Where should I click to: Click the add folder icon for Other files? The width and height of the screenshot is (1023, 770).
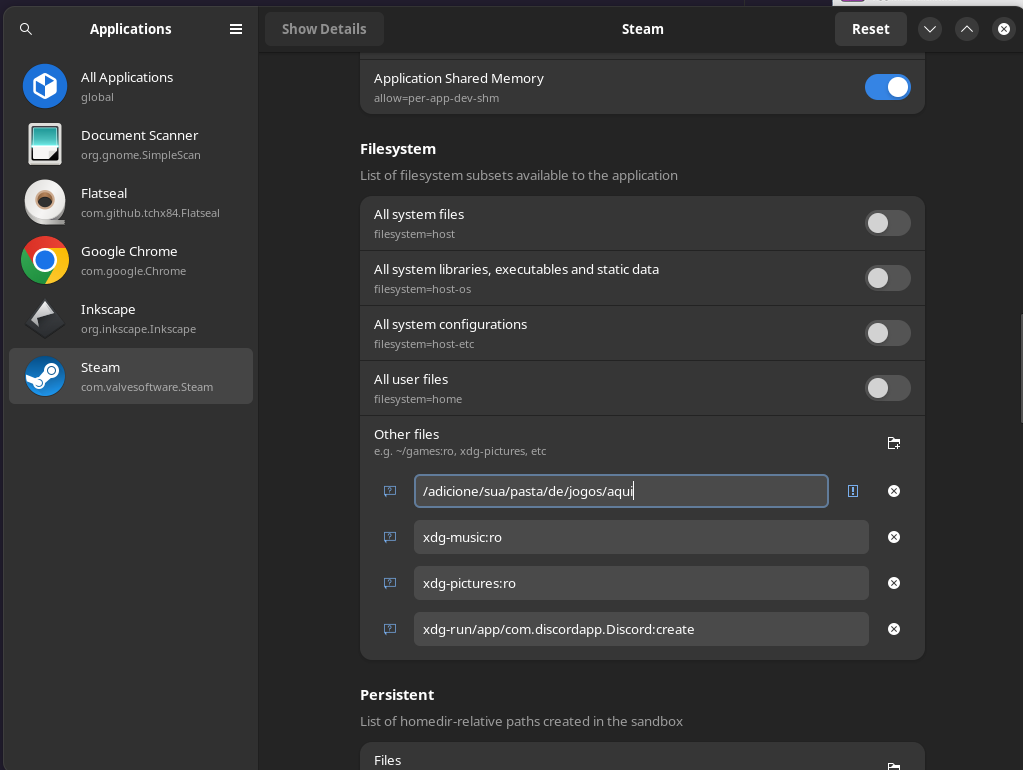click(894, 443)
